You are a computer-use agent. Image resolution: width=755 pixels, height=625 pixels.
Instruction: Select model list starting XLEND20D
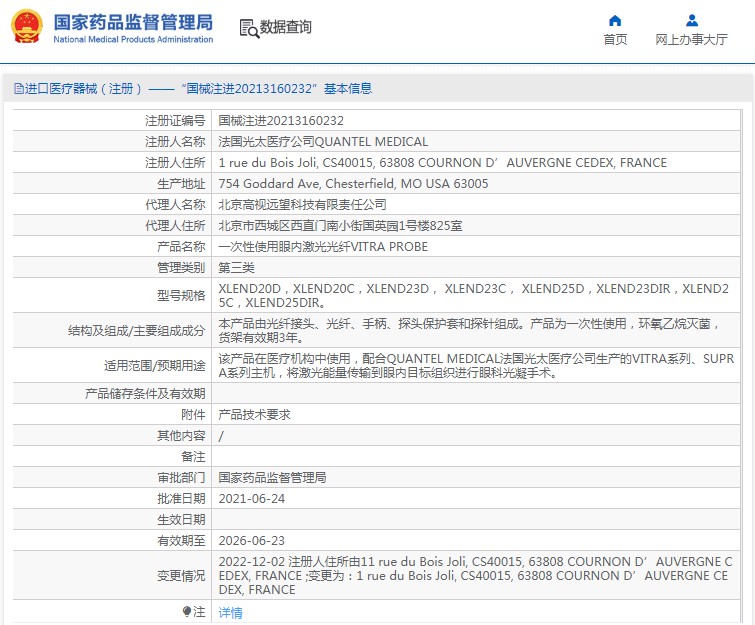point(474,296)
